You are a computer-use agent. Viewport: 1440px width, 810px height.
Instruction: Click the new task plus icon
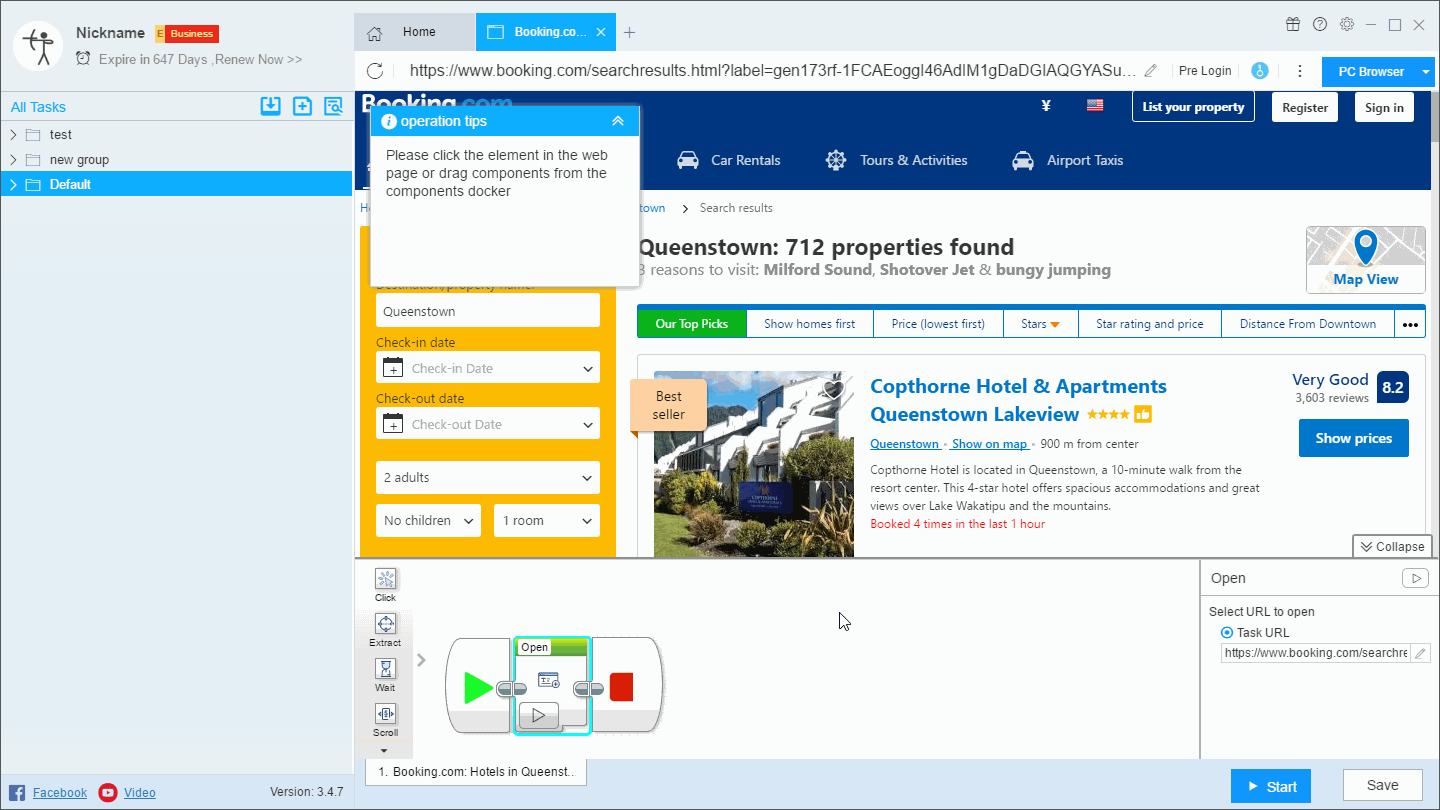[x=302, y=106]
